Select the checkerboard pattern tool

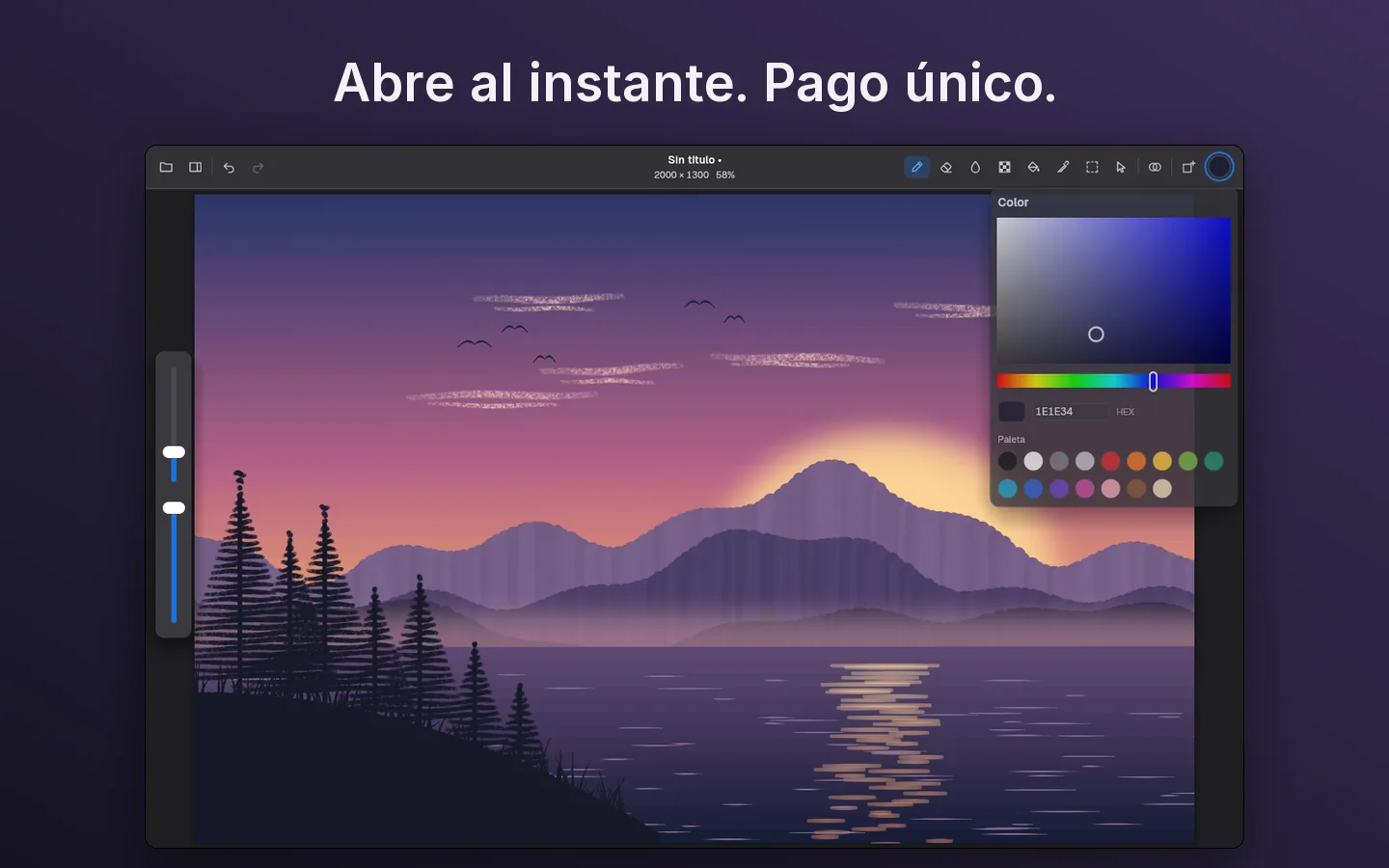tap(1004, 167)
